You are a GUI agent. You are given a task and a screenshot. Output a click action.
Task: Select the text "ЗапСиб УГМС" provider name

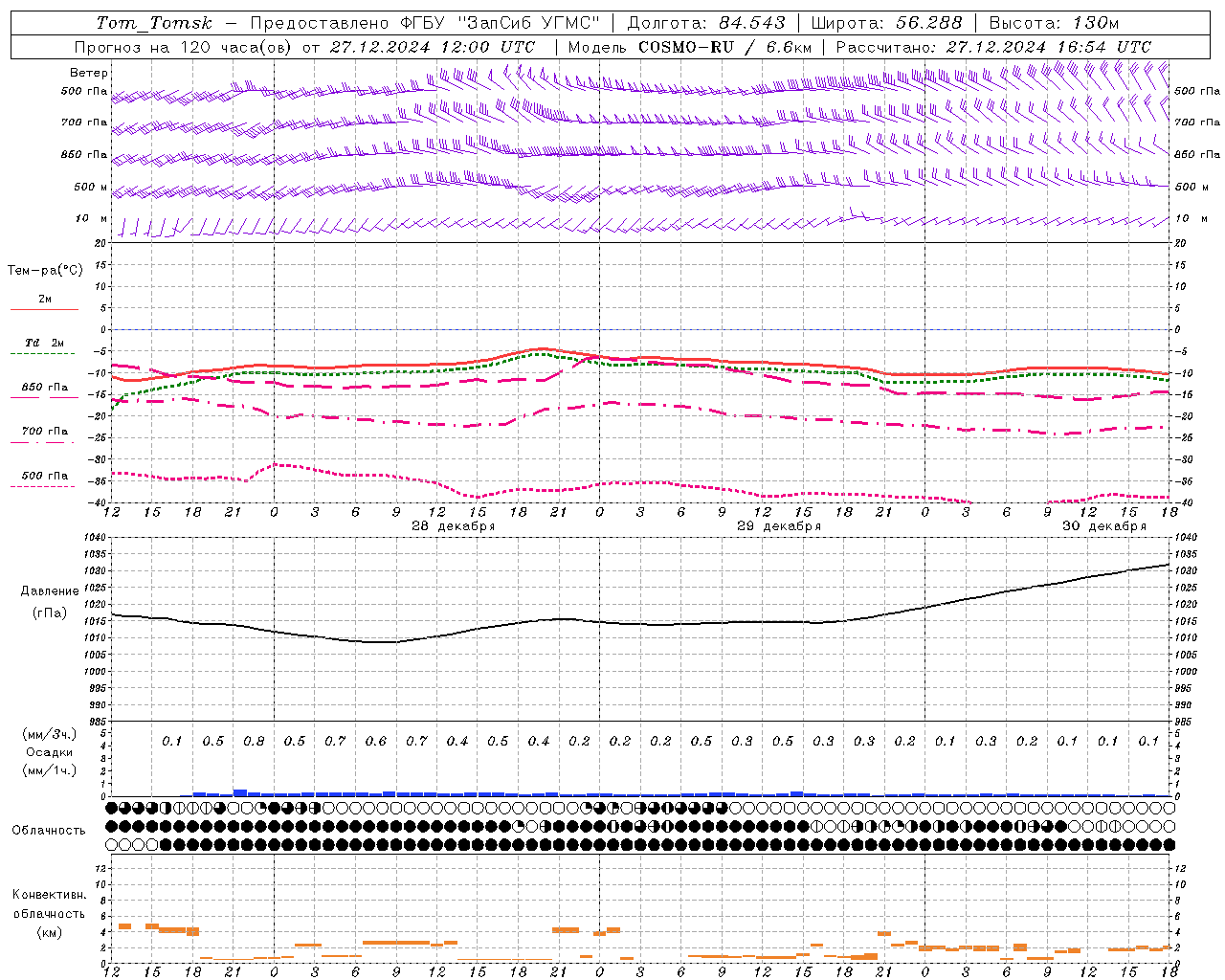pyautogui.click(x=529, y=23)
